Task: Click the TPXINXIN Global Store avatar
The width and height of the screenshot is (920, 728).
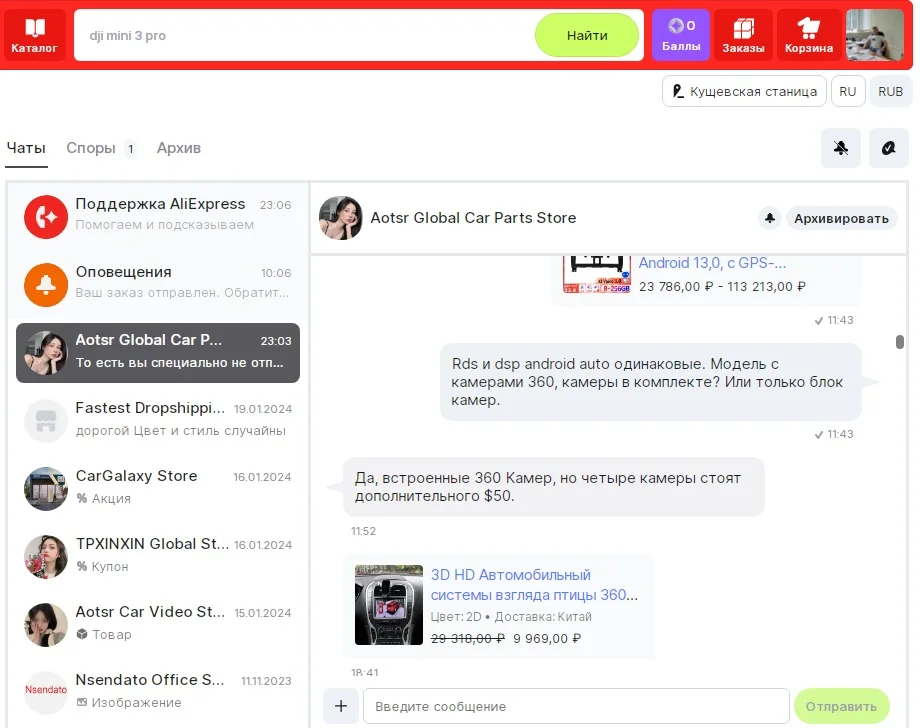Action: 46,557
